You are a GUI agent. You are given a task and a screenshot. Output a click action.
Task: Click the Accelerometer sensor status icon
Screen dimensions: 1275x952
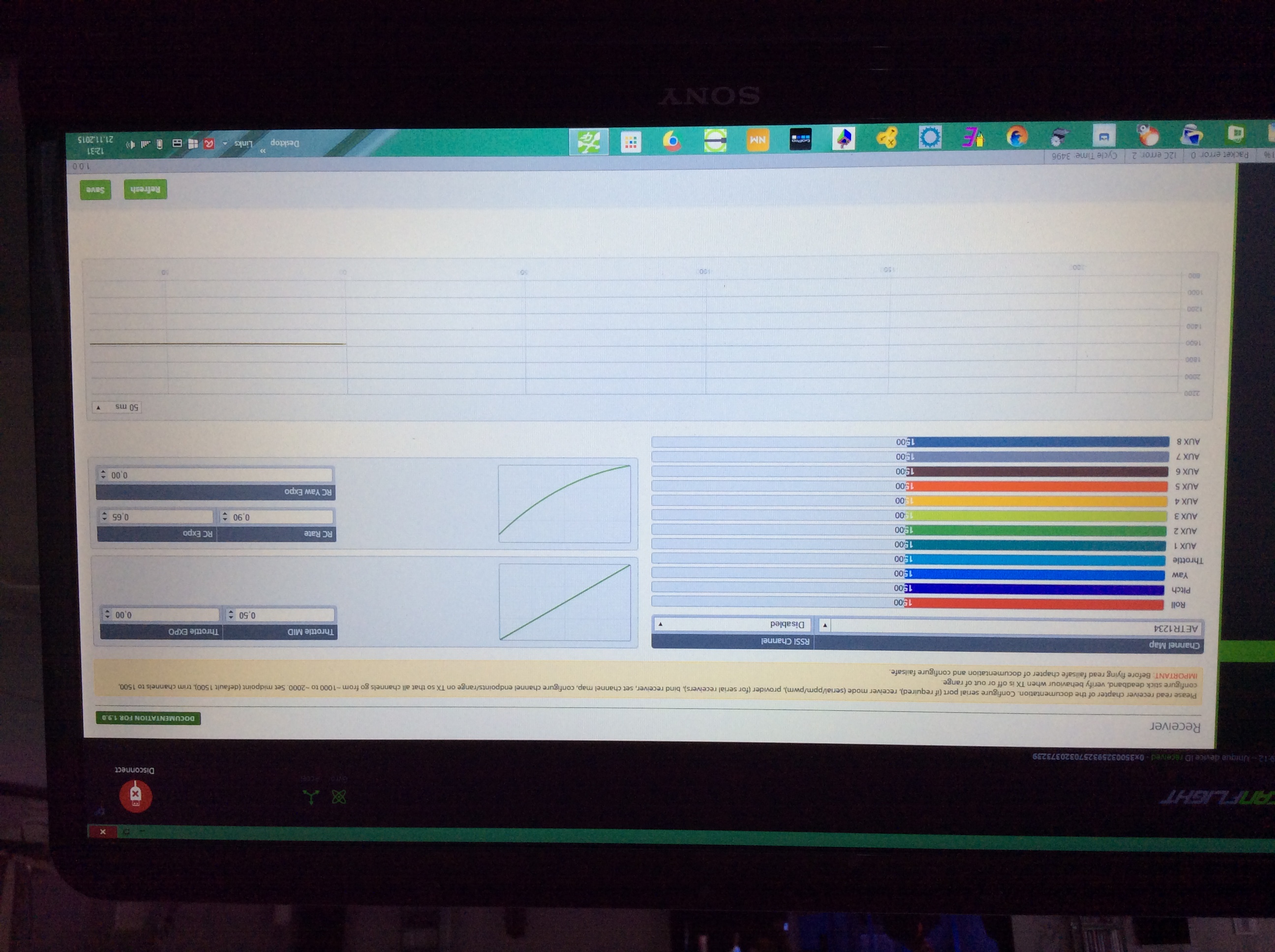311,797
